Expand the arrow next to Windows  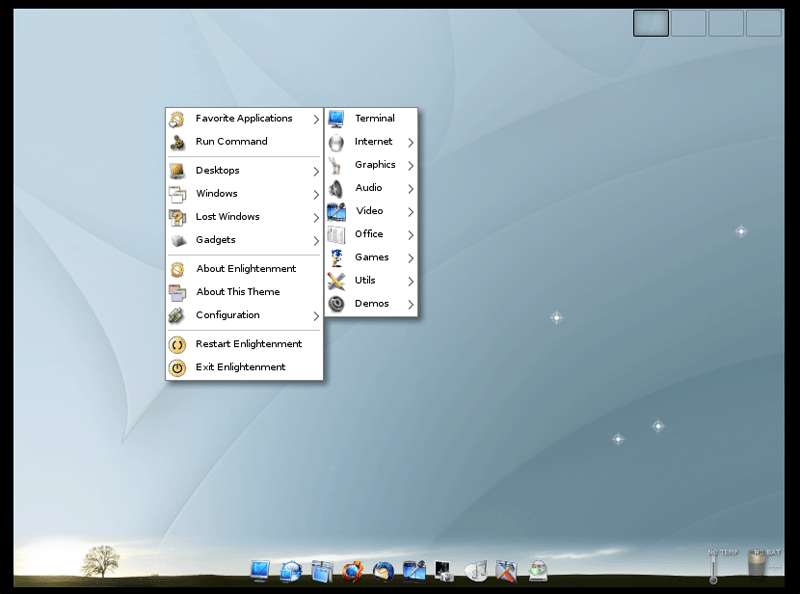(x=316, y=194)
